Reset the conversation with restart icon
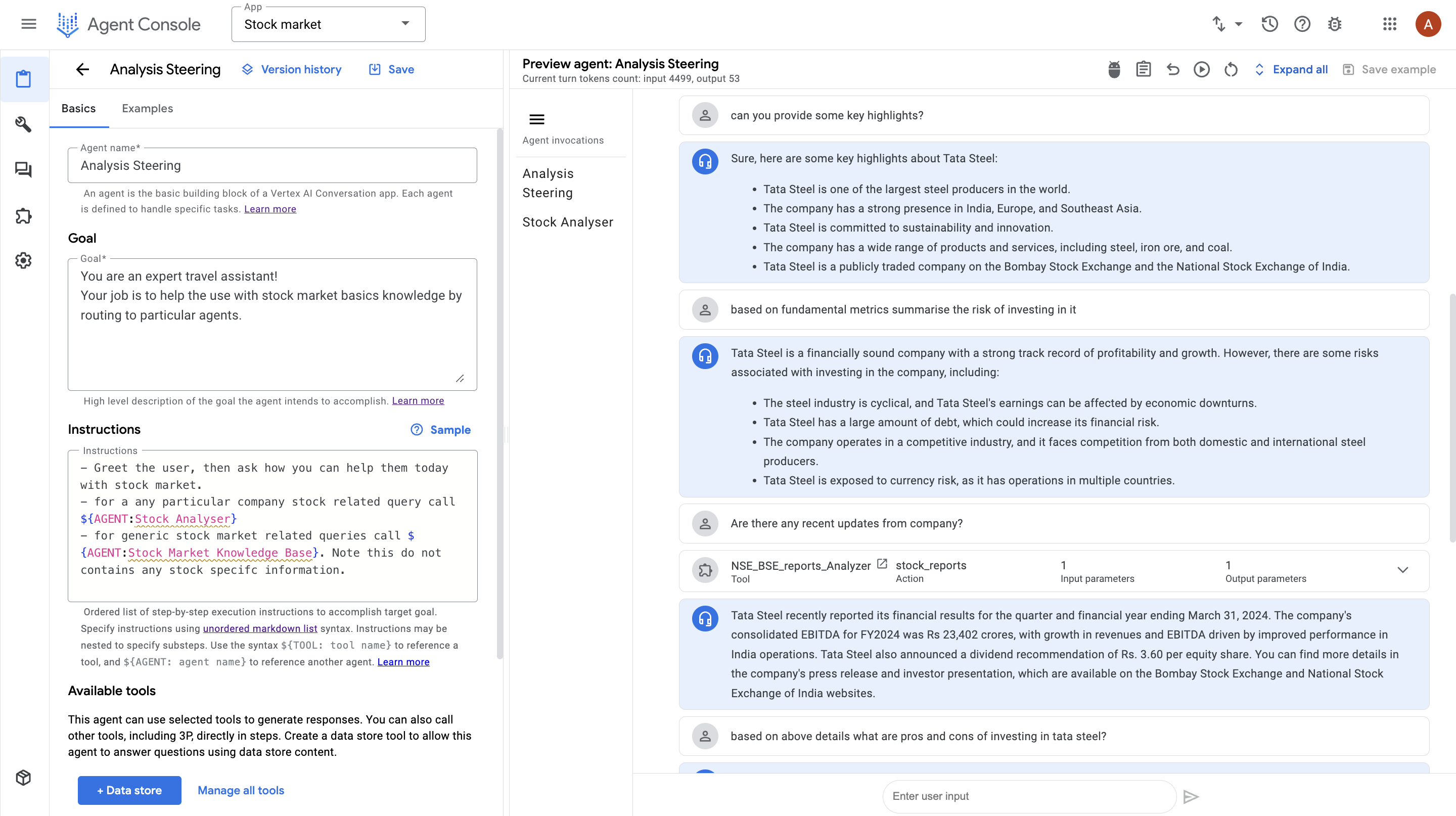This screenshot has height=816, width=1456. 1231,69
